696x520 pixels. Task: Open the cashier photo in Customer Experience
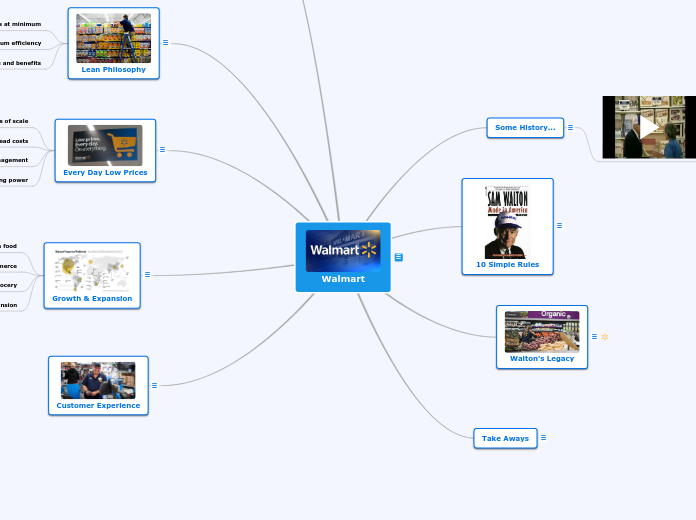98,380
